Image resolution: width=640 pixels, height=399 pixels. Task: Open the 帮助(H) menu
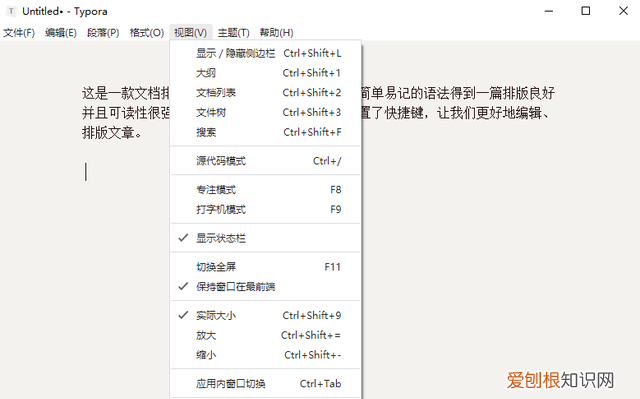click(276, 33)
